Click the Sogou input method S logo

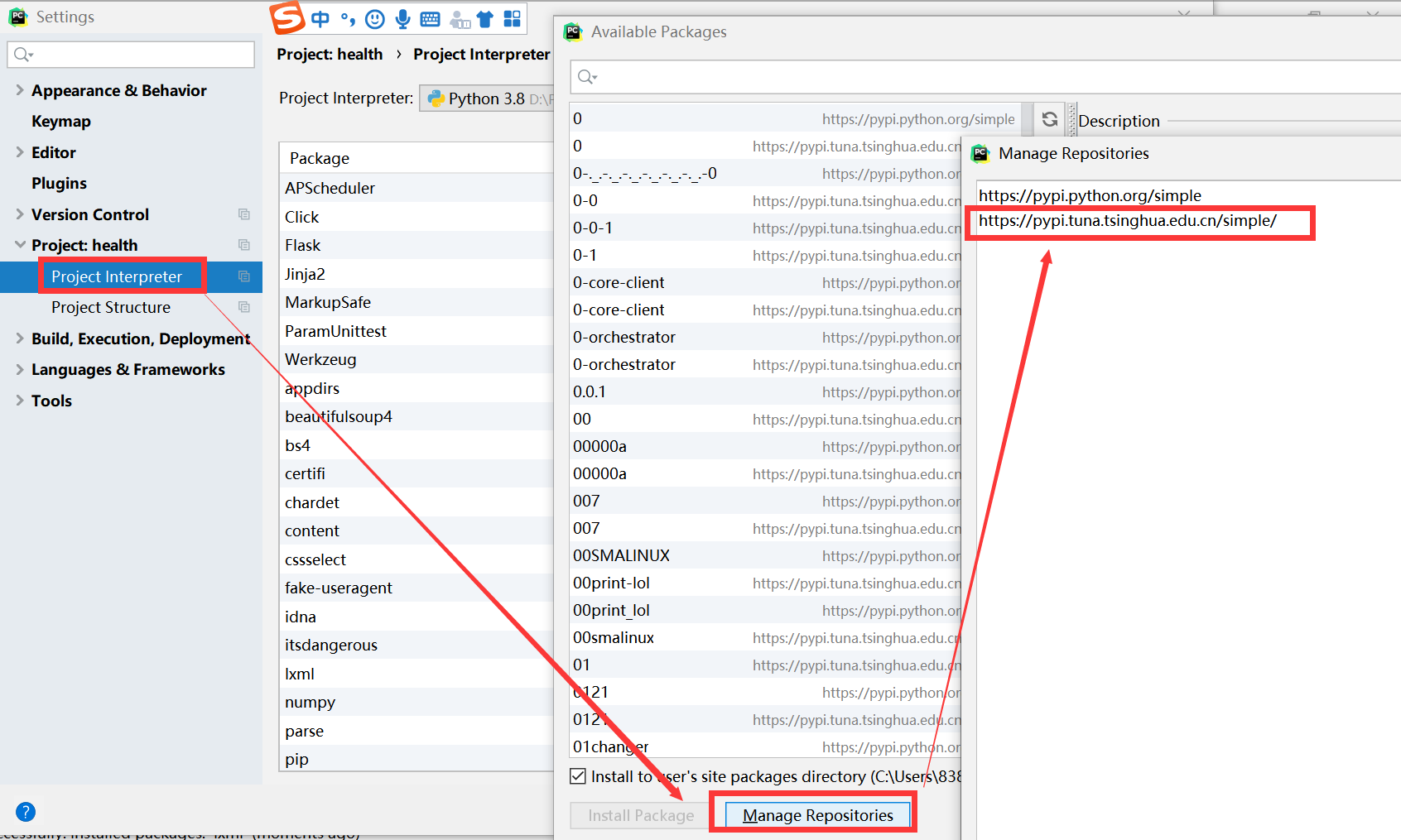coord(289,17)
